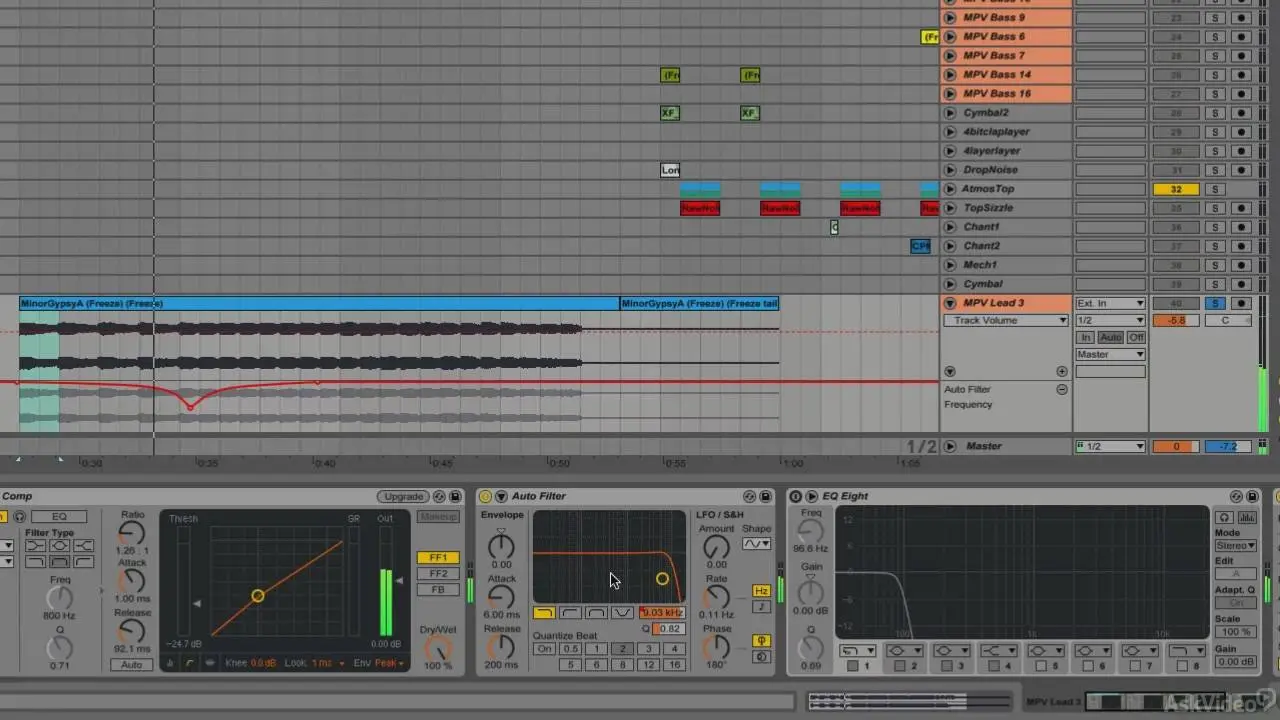Save the Auto Filter preset with disk icon

(x=766, y=496)
